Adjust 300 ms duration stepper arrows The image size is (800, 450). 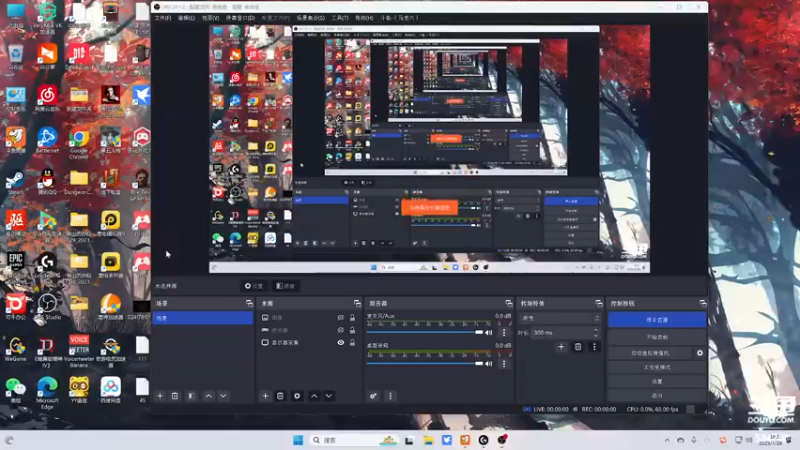coord(596,332)
